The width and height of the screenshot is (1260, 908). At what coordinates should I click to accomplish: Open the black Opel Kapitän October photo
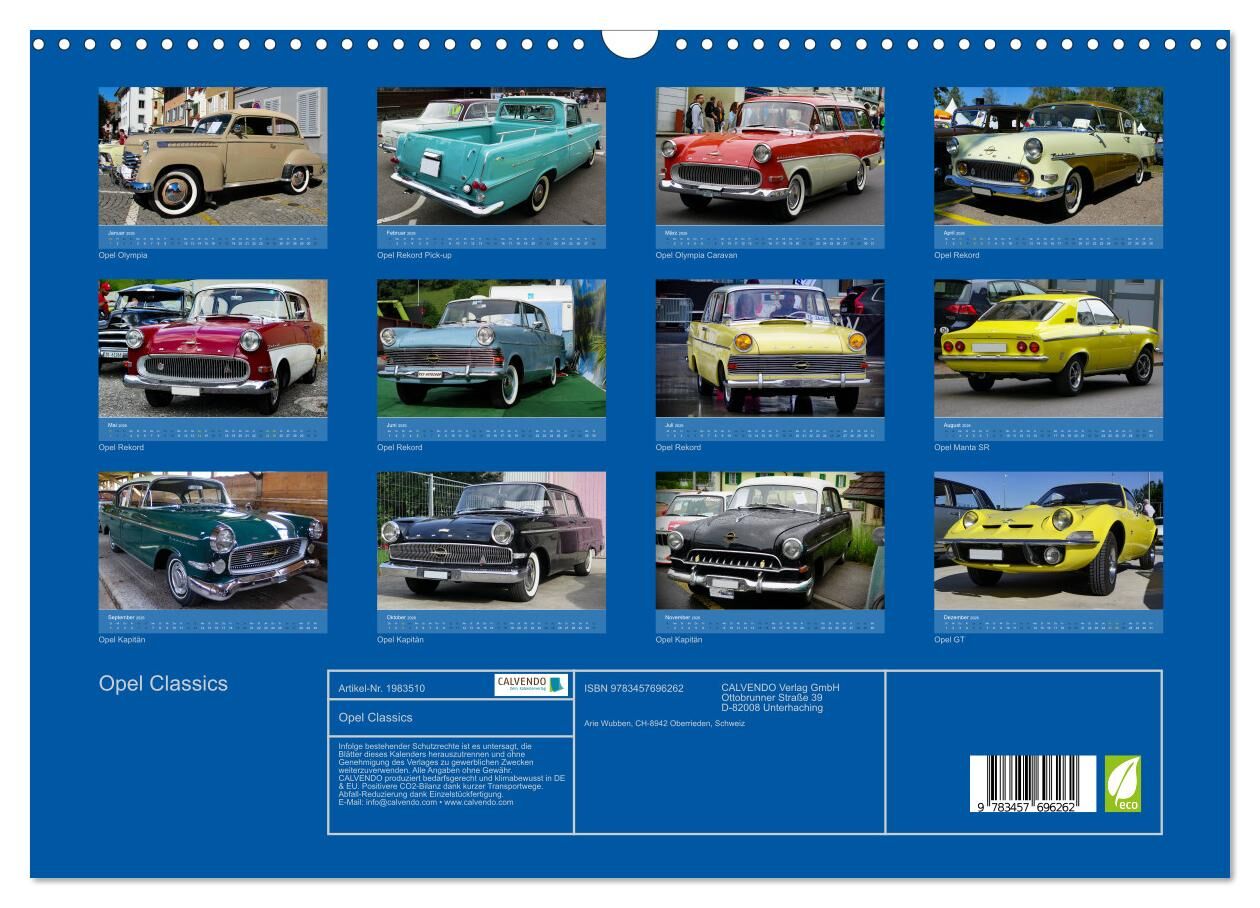[x=491, y=540]
